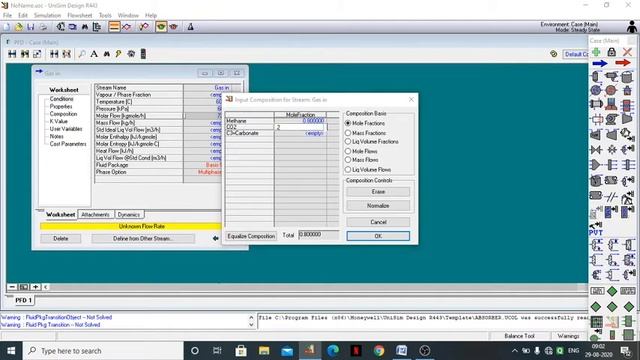This screenshot has height=360, width=640.
Task: Click the lock icon at the top of the palette
Action: [x=611, y=52]
